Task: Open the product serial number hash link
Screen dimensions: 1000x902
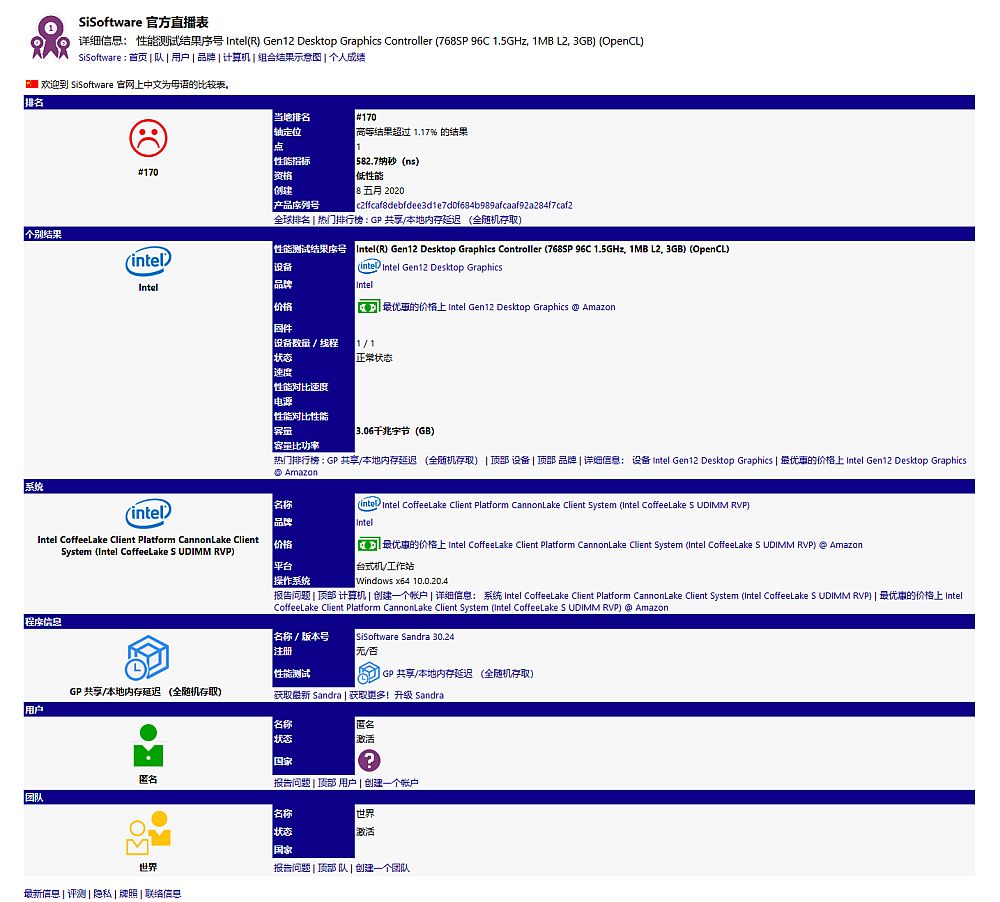Action: coord(464,205)
